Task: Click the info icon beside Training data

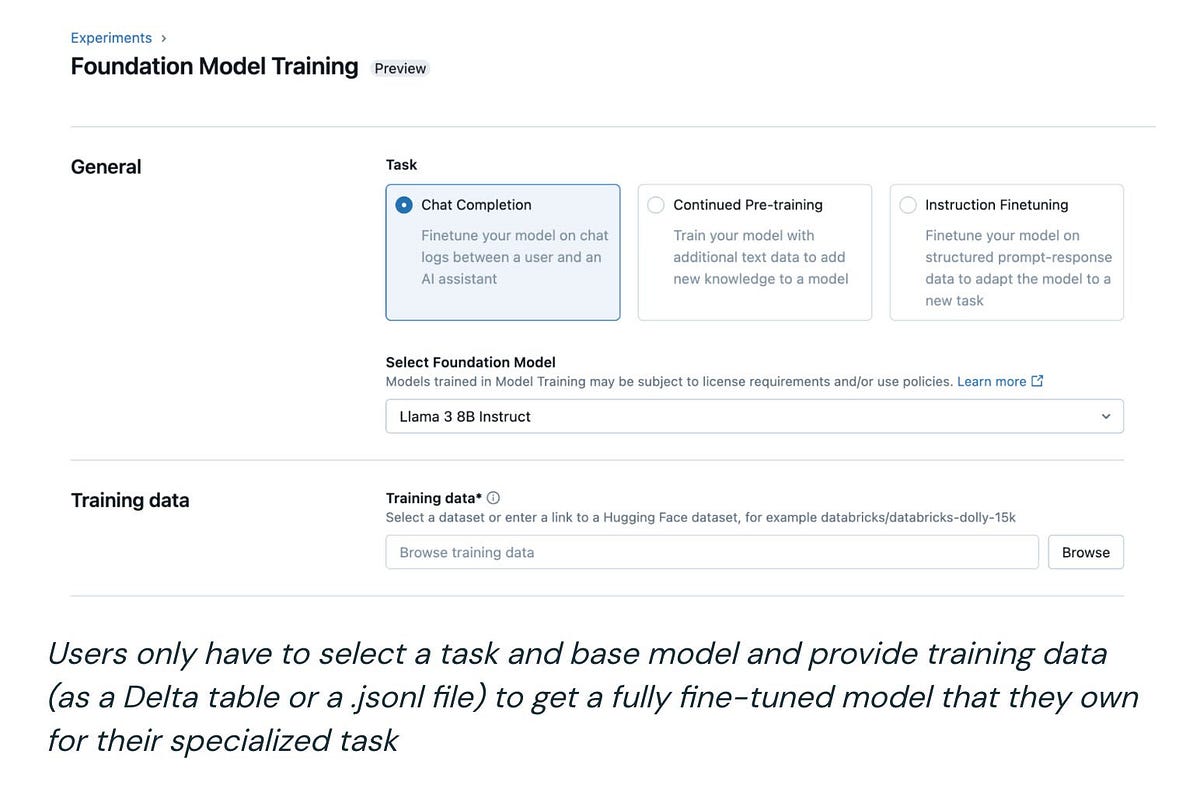Action: [493, 498]
